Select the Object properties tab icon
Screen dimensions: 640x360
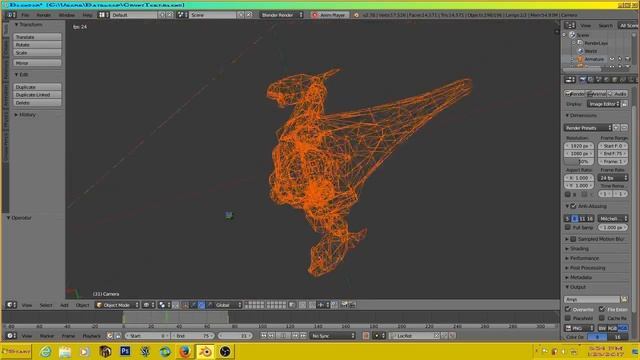coord(615,80)
